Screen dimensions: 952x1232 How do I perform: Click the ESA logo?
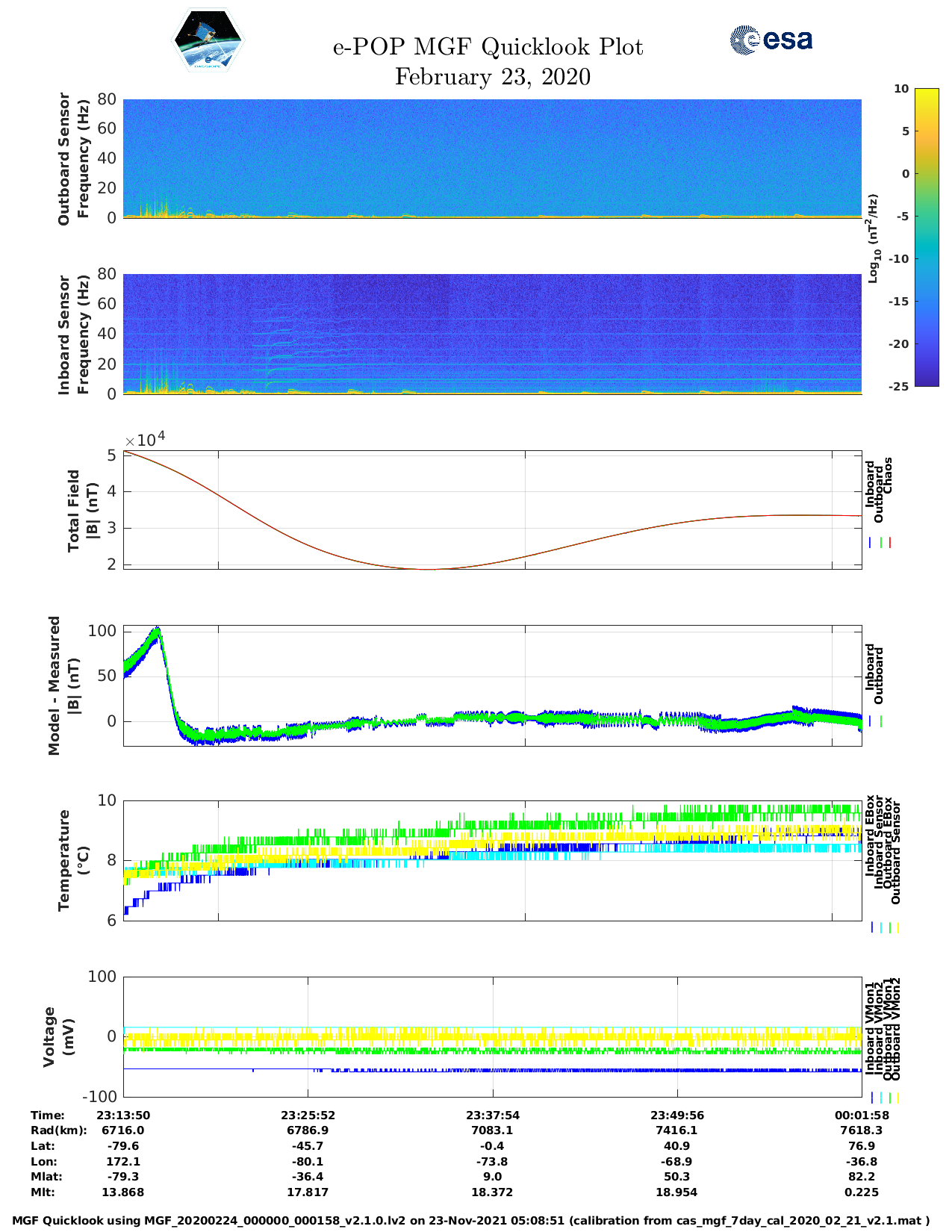[771, 40]
